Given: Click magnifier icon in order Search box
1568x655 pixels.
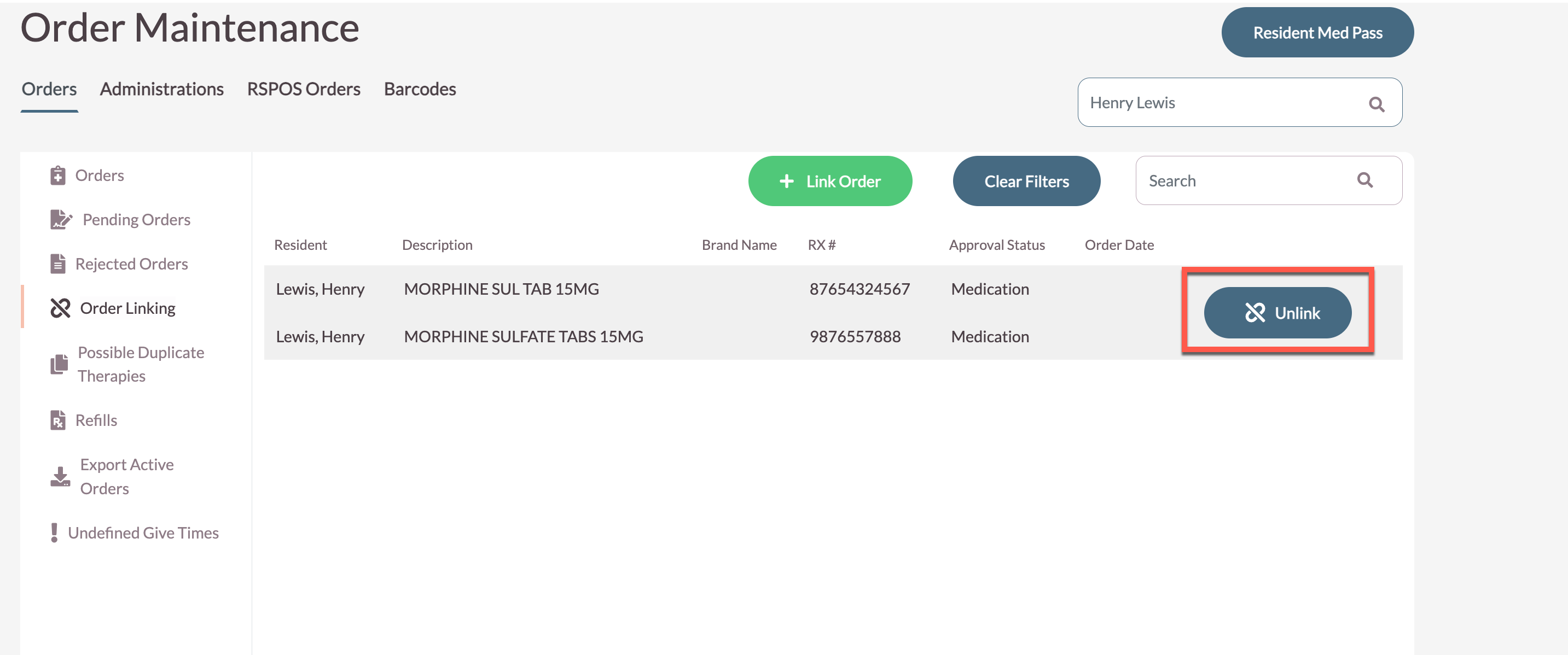Looking at the screenshot, I should (x=1364, y=180).
